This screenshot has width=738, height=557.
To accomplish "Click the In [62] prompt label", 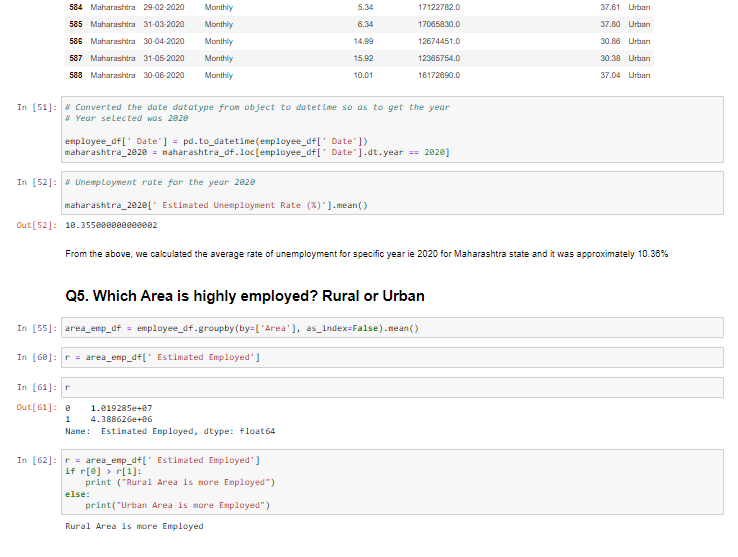I will [37, 460].
